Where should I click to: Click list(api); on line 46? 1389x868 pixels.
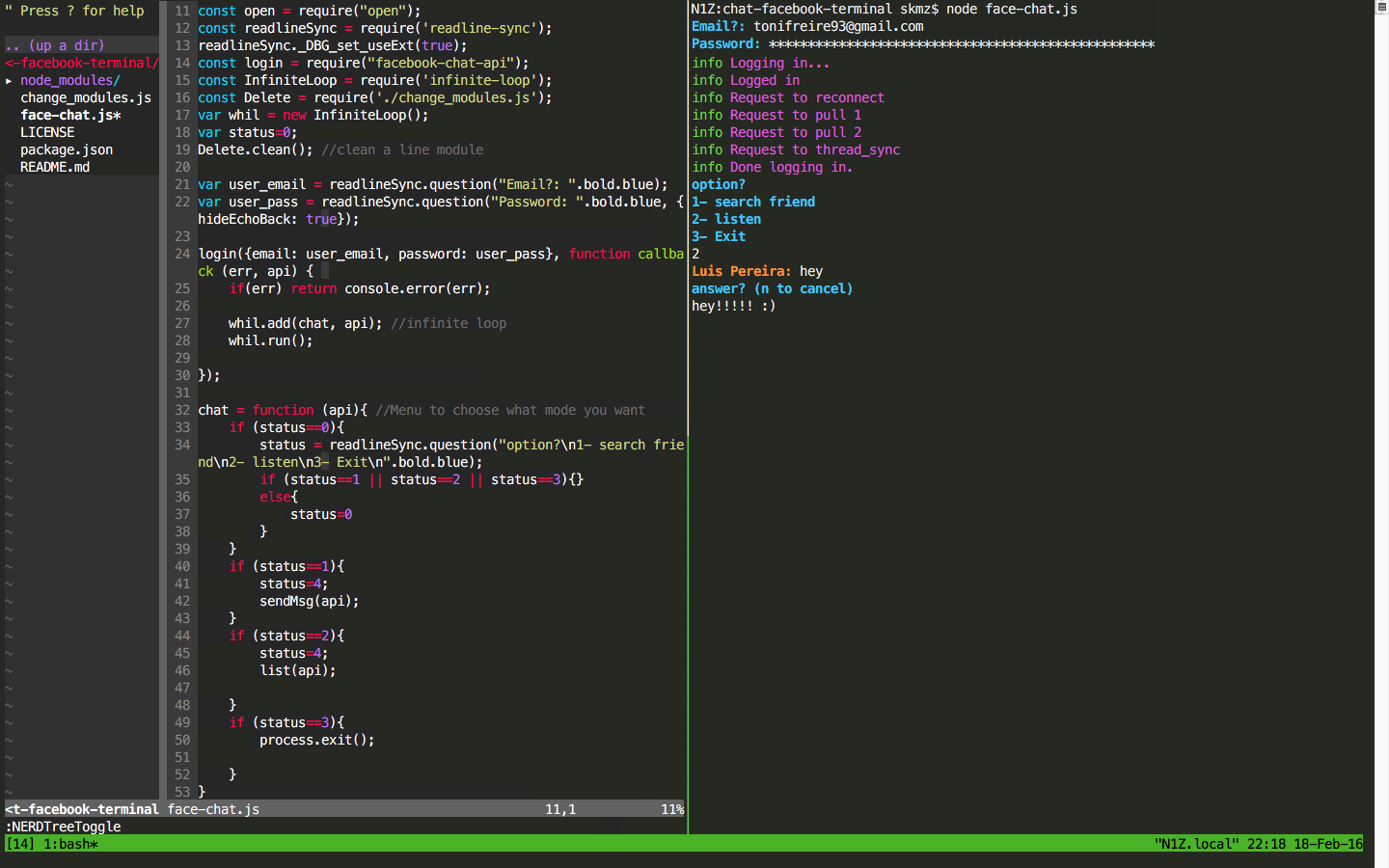298,670
